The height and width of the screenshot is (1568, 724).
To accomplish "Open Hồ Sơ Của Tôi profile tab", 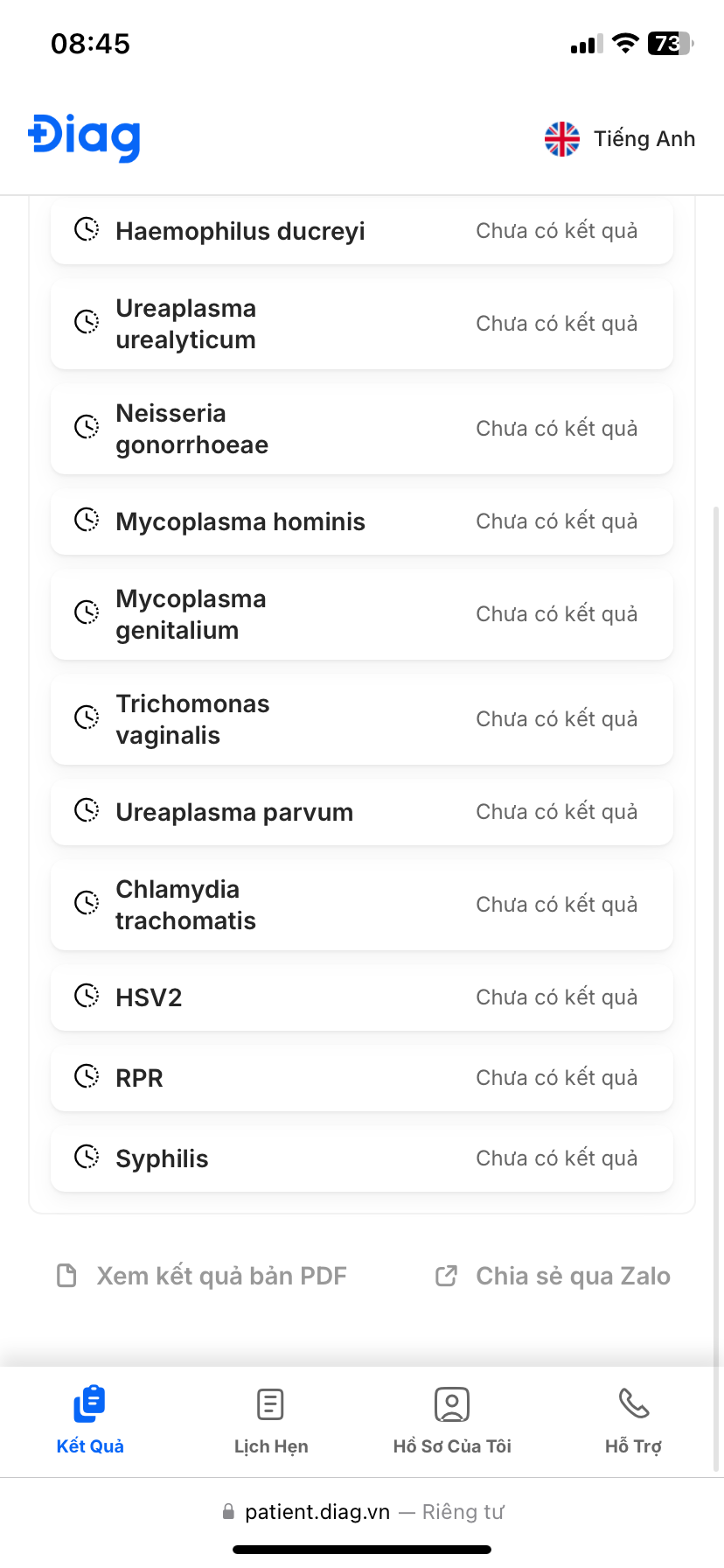I will tap(452, 1419).
